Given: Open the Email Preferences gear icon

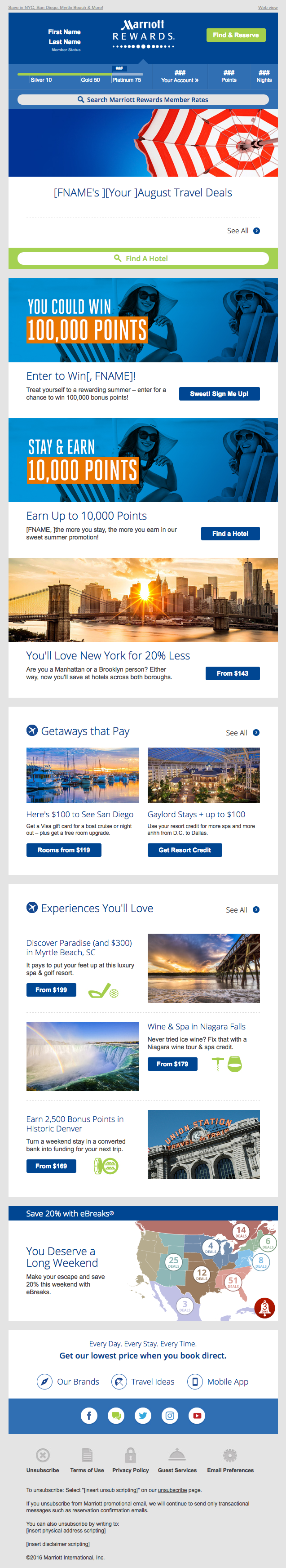Looking at the screenshot, I should pyautogui.click(x=229, y=1455).
